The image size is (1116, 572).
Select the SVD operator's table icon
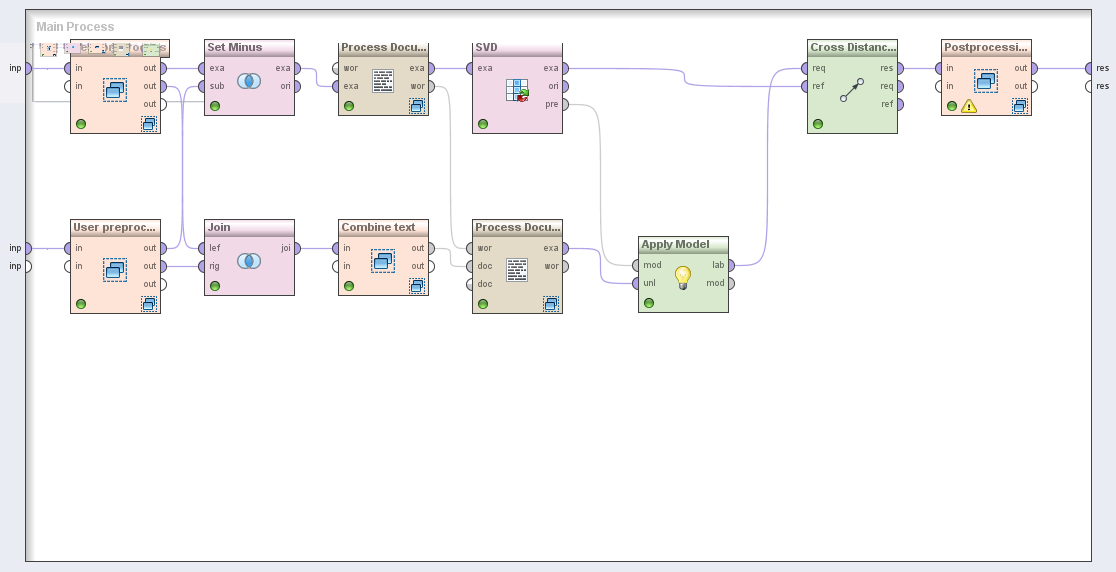tap(517, 90)
